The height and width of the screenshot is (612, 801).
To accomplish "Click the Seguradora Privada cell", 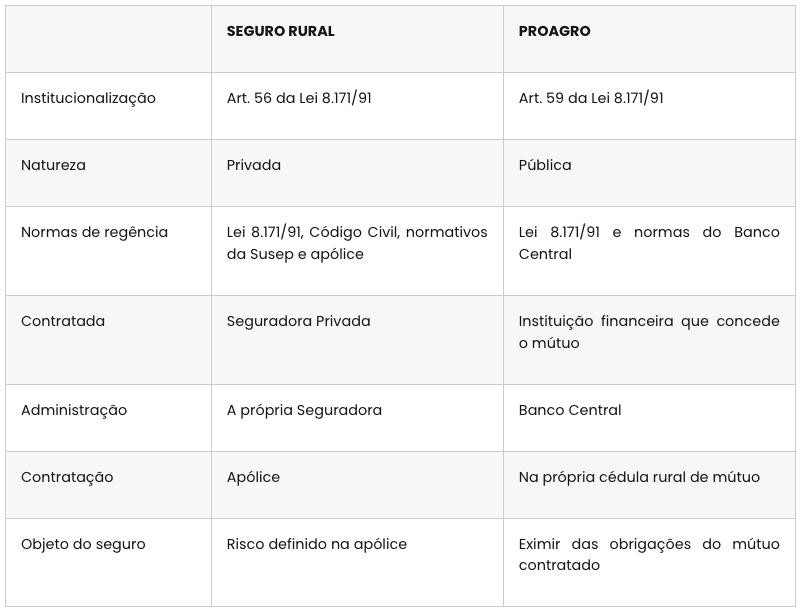I will 298,321.
